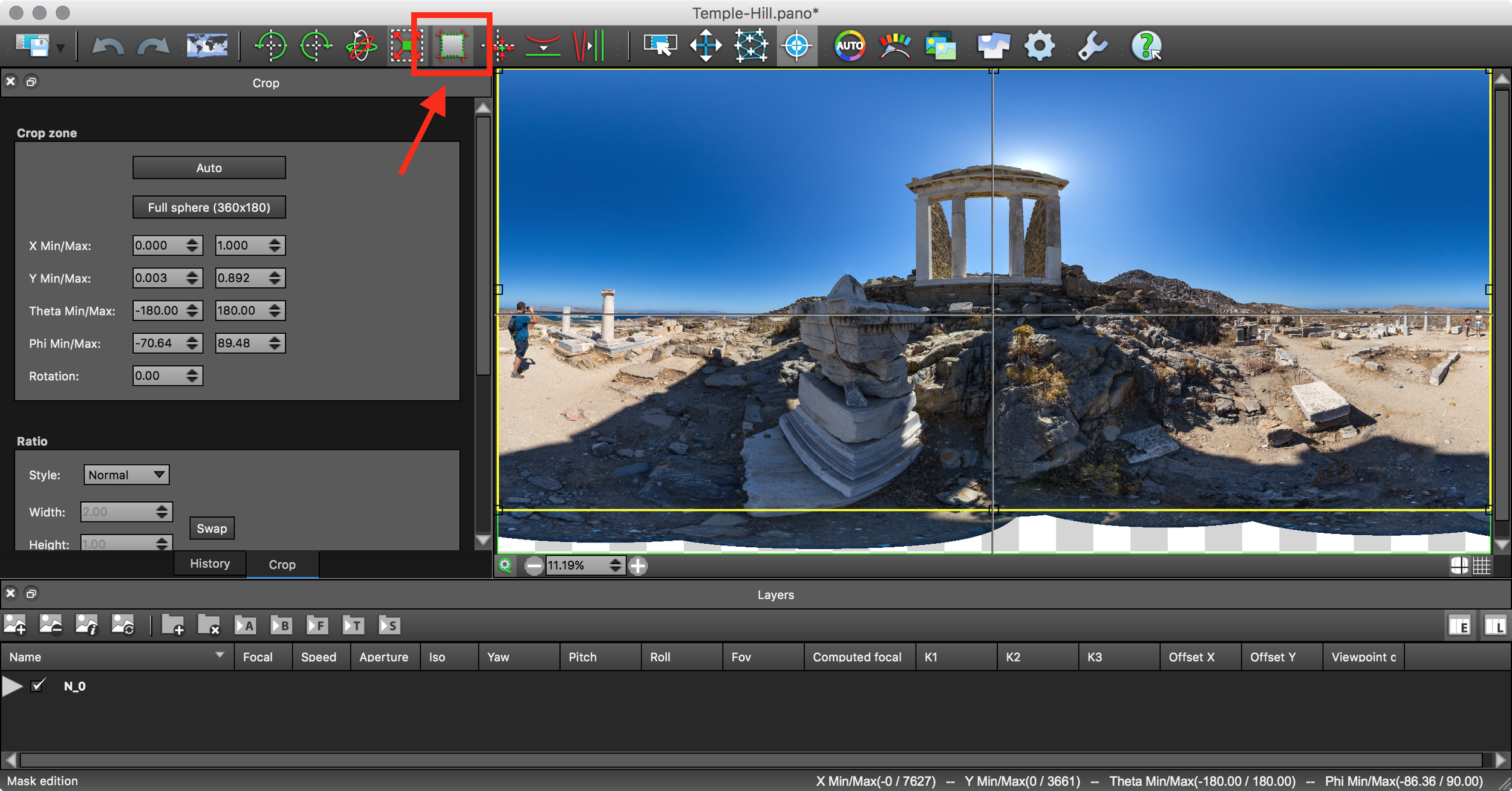Close the Crop panel with its X
This screenshot has height=791, width=1512.
(x=10, y=81)
